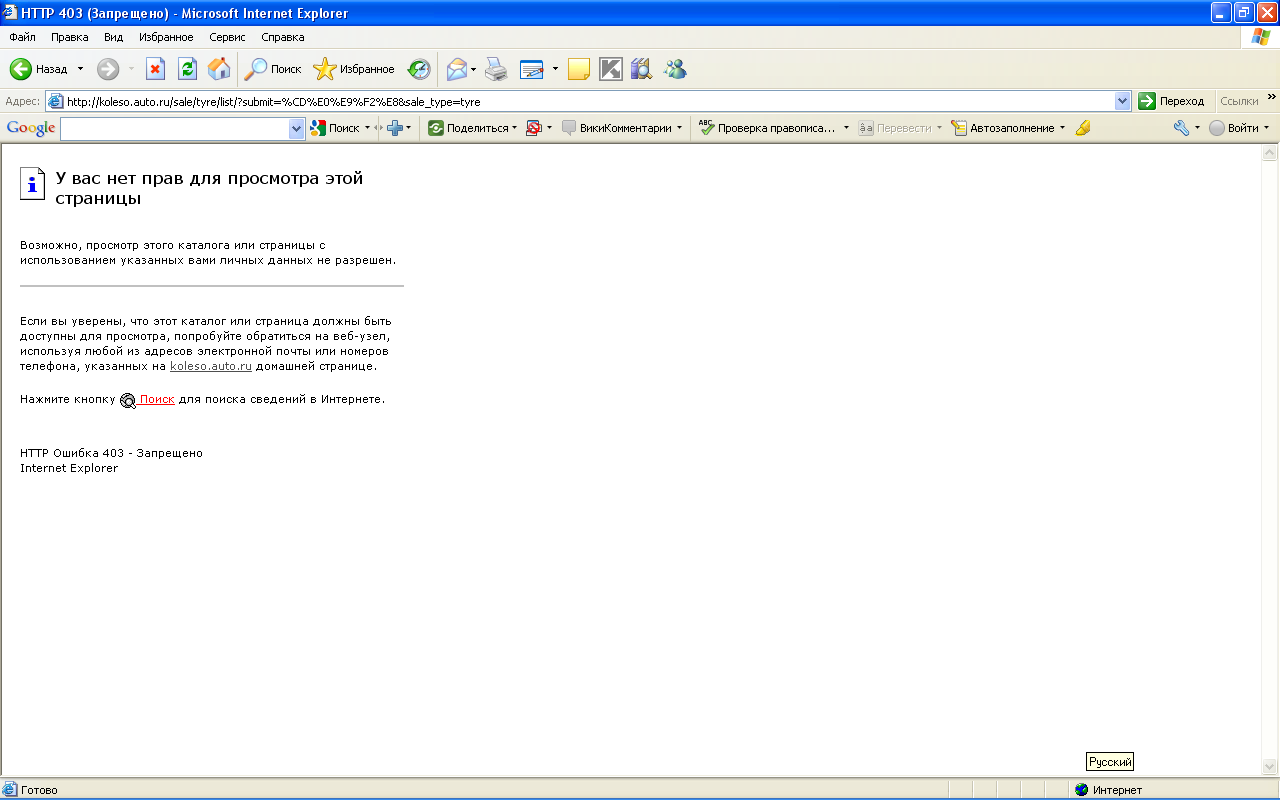The image size is (1280, 800).
Task: Click the Избранное star button
Action: tap(354, 69)
